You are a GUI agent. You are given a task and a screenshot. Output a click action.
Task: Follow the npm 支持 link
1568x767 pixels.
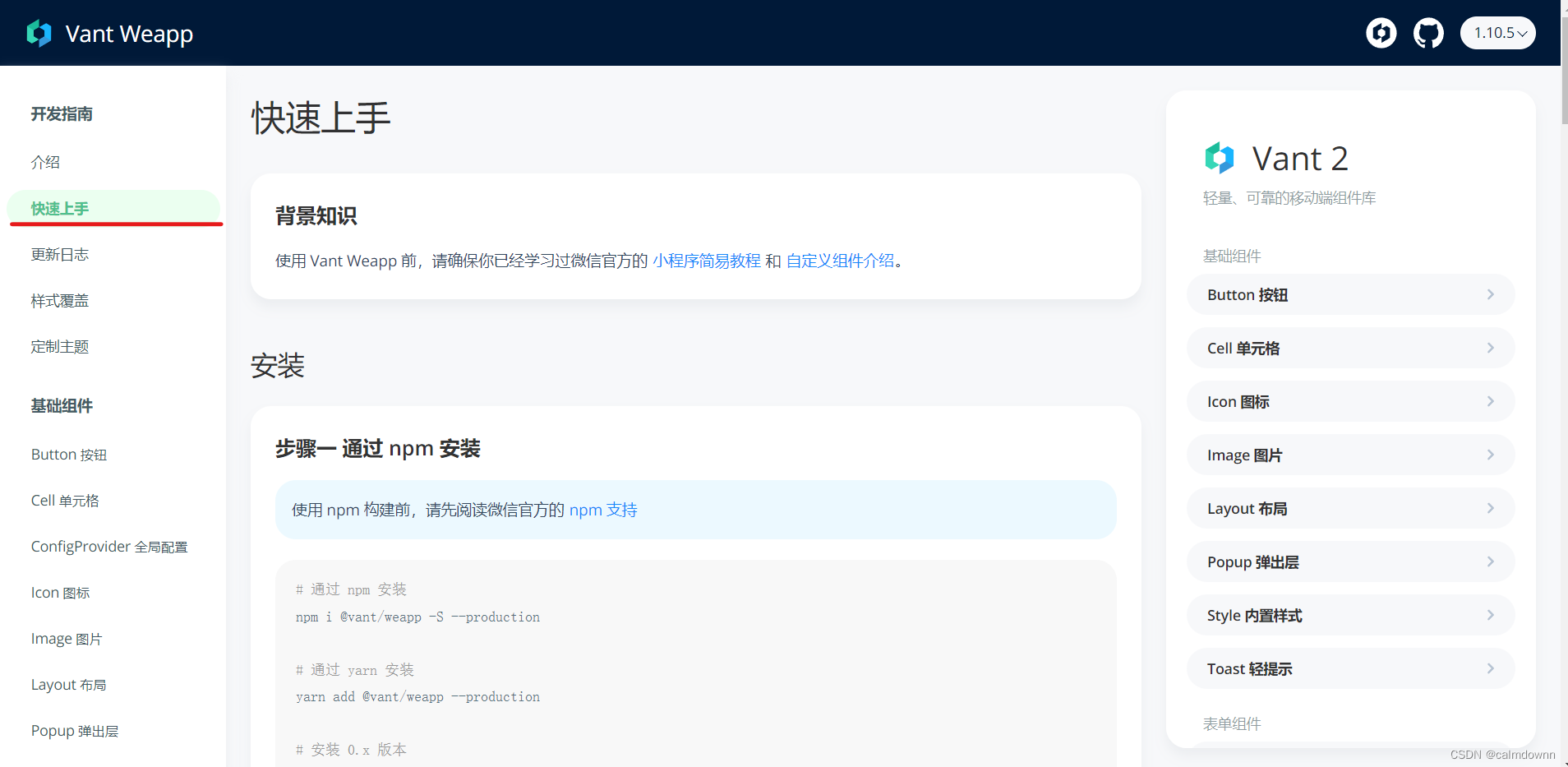(x=603, y=510)
